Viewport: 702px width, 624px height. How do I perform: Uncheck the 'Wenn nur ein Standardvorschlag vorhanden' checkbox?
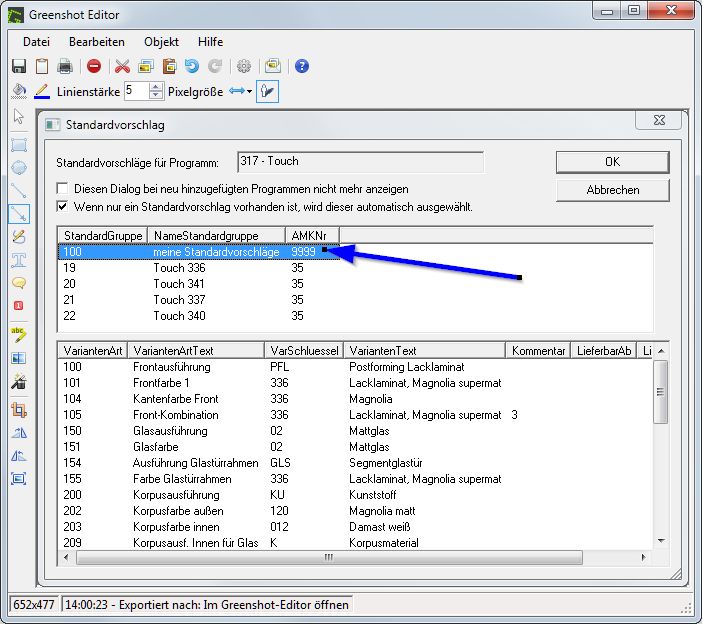tap(63, 207)
